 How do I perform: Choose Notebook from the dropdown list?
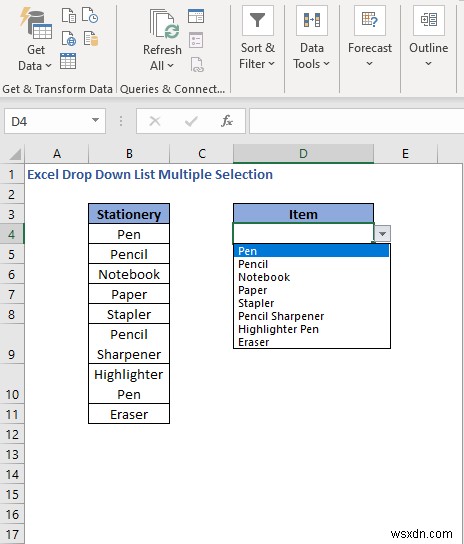click(312, 277)
